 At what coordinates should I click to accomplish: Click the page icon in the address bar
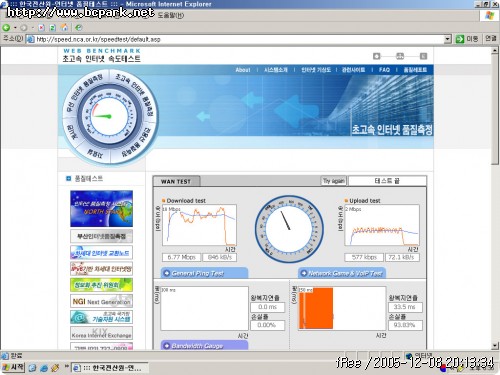[x=31, y=39]
